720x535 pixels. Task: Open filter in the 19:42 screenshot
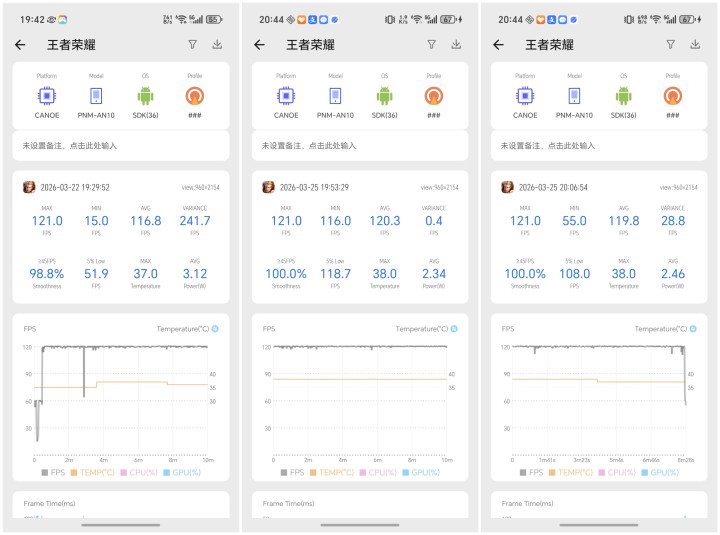192,45
